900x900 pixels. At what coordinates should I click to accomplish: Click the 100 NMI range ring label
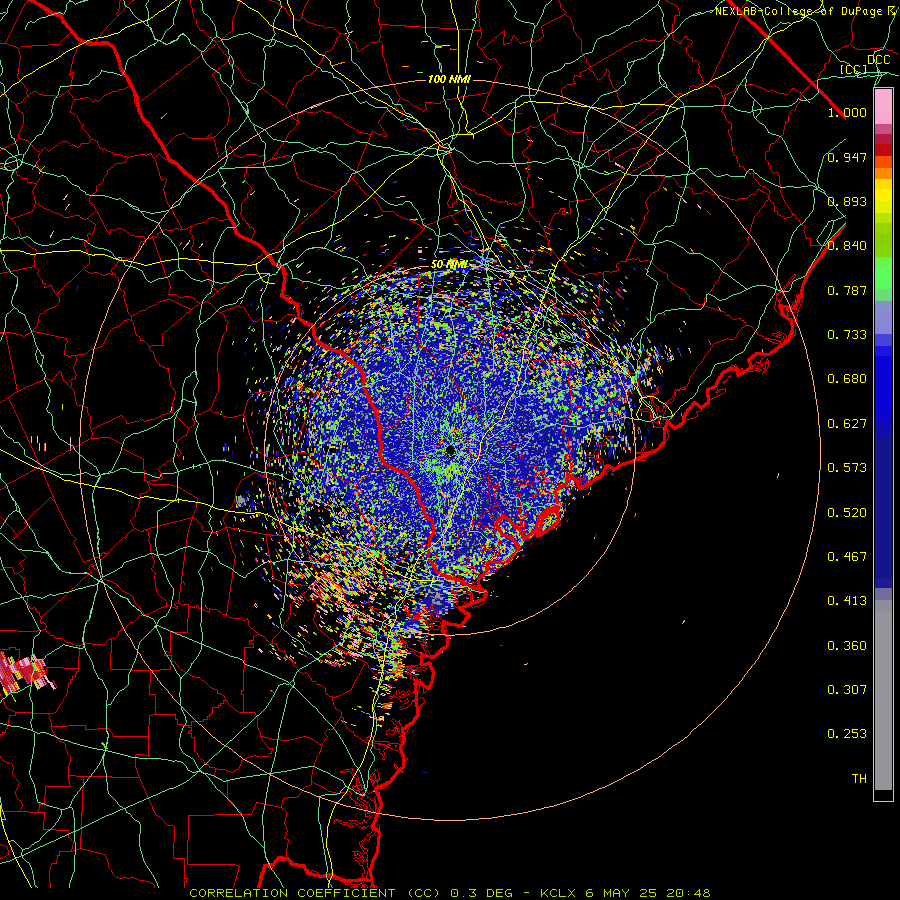(x=449, y=79)
